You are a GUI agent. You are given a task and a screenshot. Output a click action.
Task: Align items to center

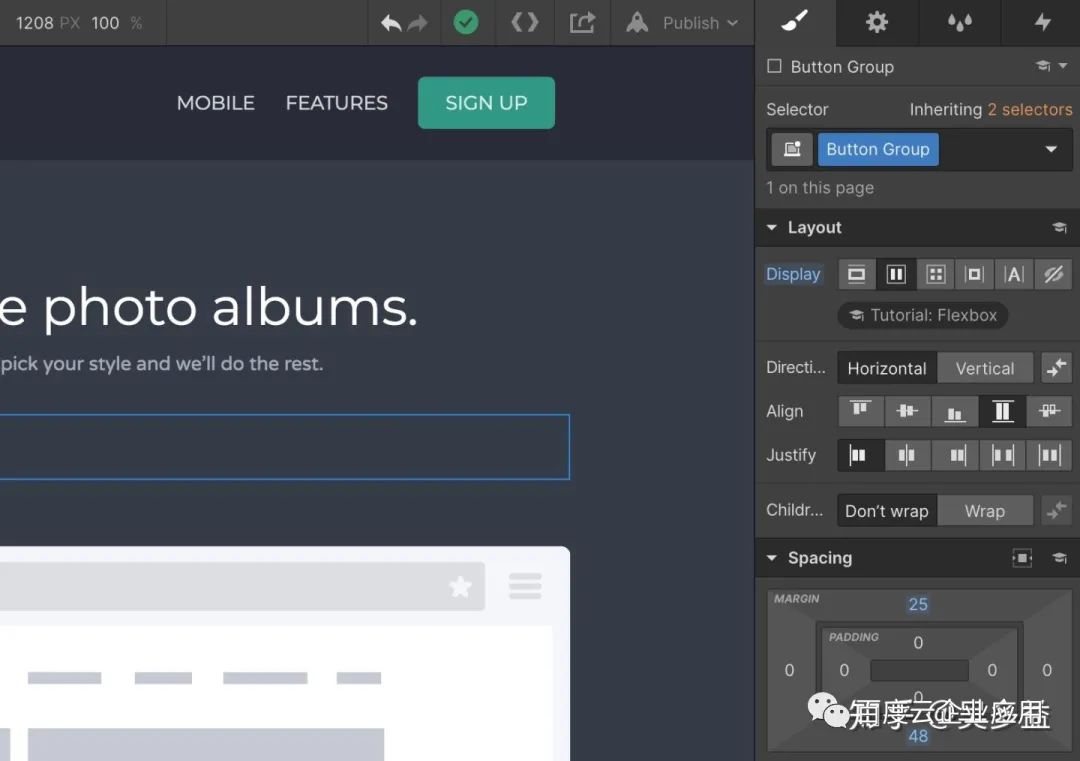907,411
